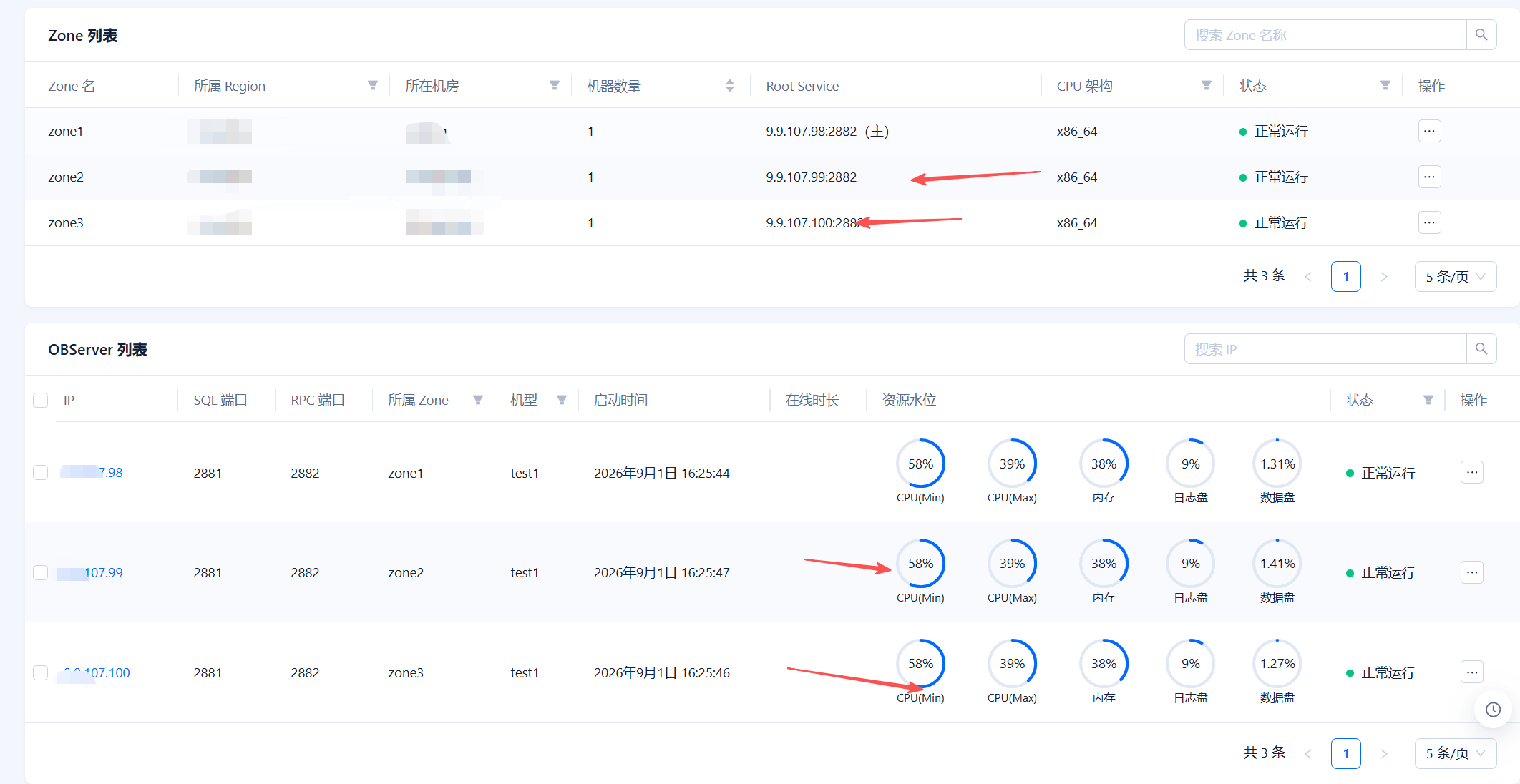Select the checkbox for the 107.99 server
This screenshot has height=784, width=1520.
point(41,572)
